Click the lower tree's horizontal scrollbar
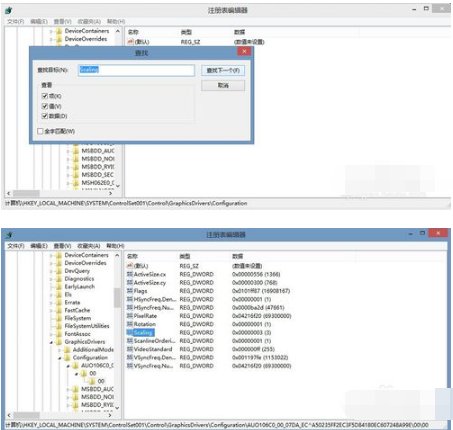Screen dimensions: 453x430 coord(60,415)
